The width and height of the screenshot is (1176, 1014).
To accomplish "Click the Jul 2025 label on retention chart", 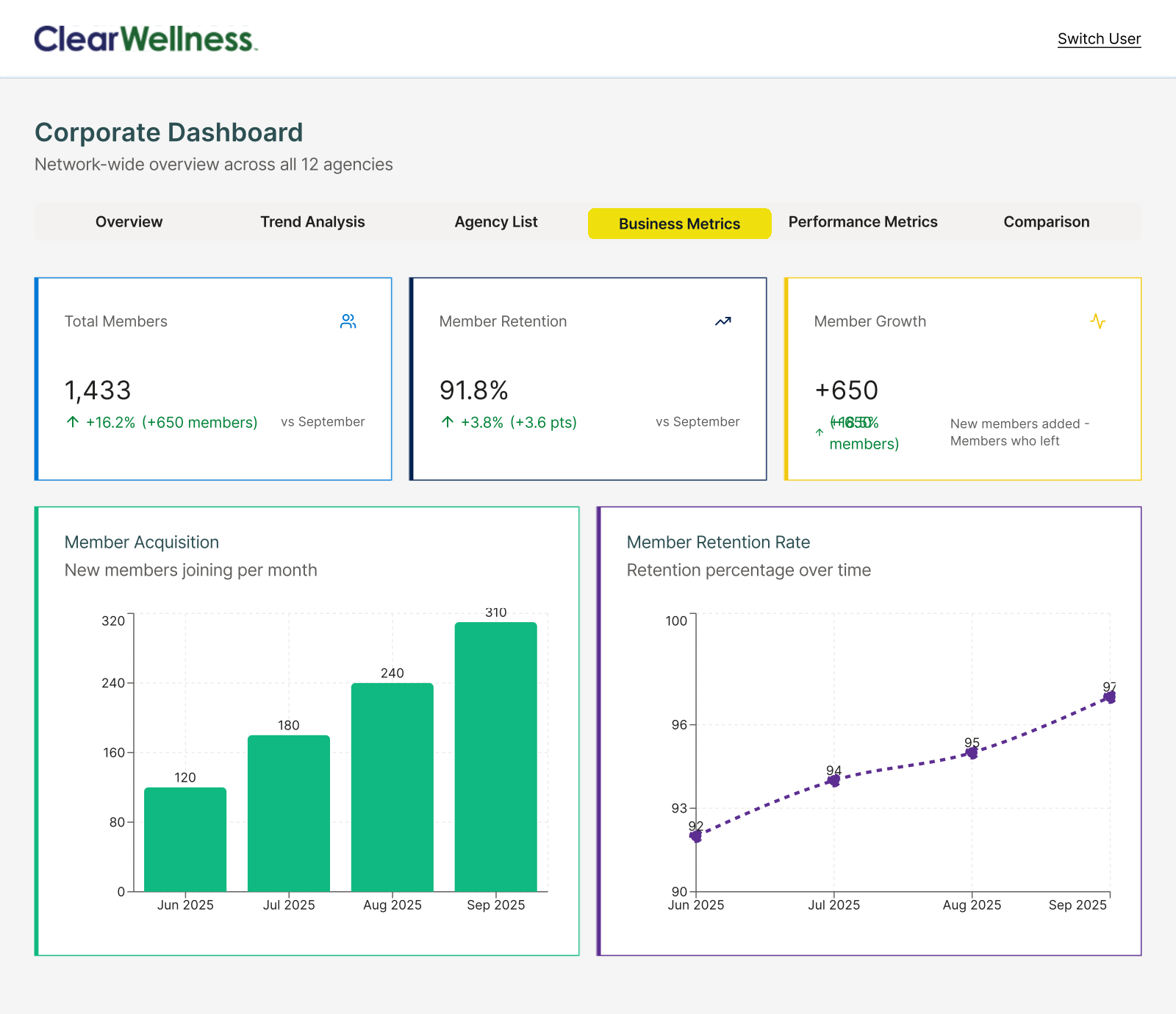I will [x=833, y=905].
